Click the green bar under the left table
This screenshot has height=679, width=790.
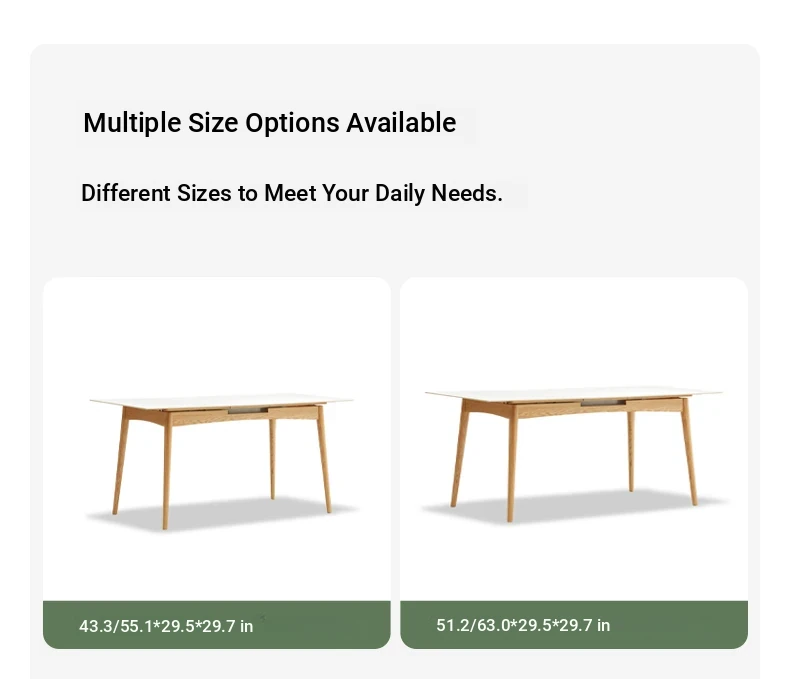pos(320,625)
